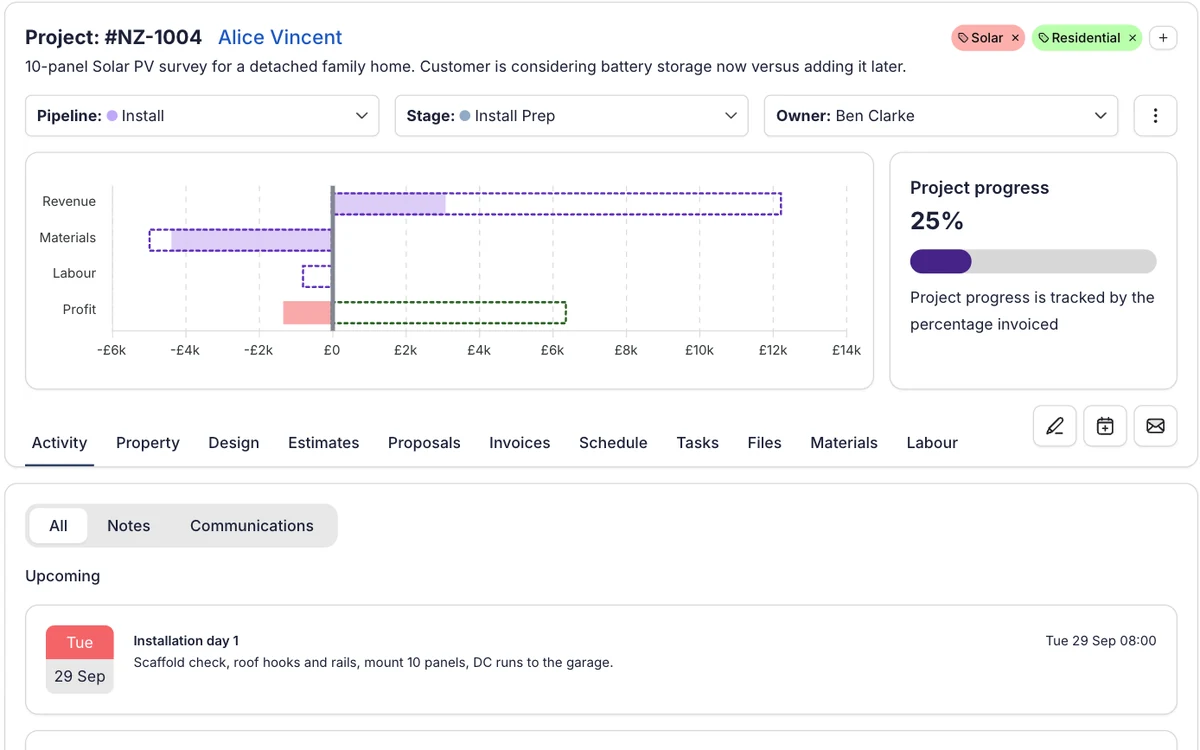Switch to the Files tab
This screenshot has width=1200, height=750.
pos(764,443)
